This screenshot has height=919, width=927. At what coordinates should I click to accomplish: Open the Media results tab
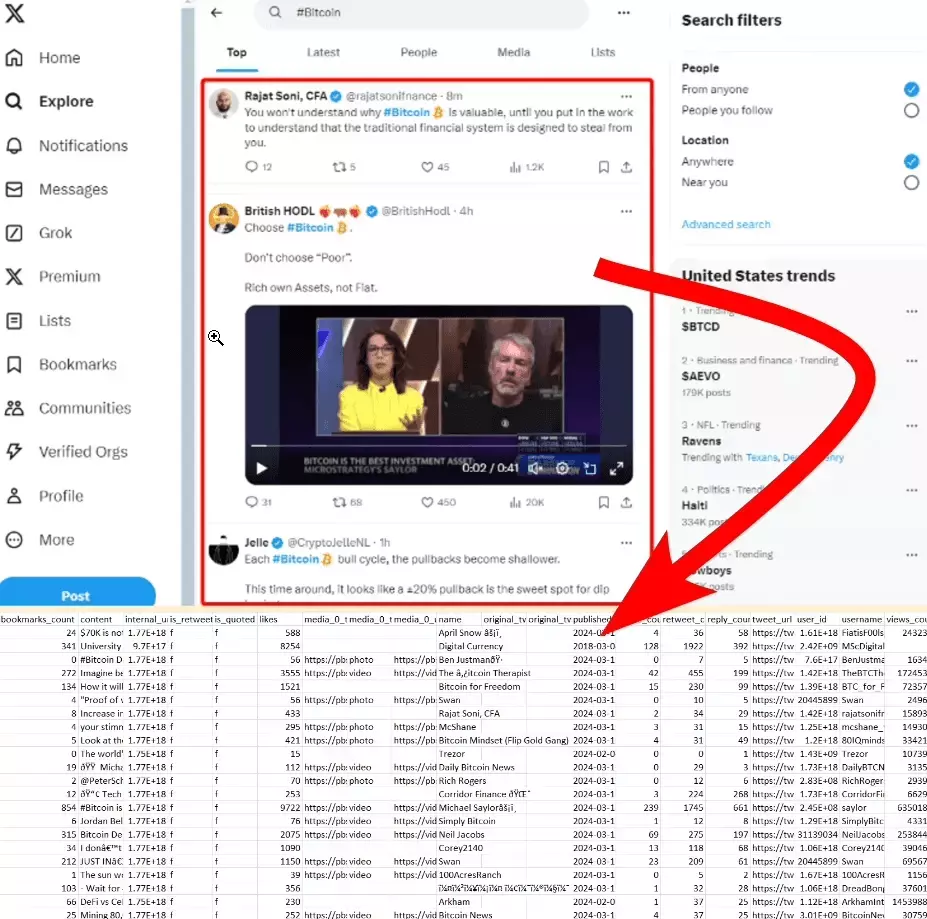click(x=513, y=52)
